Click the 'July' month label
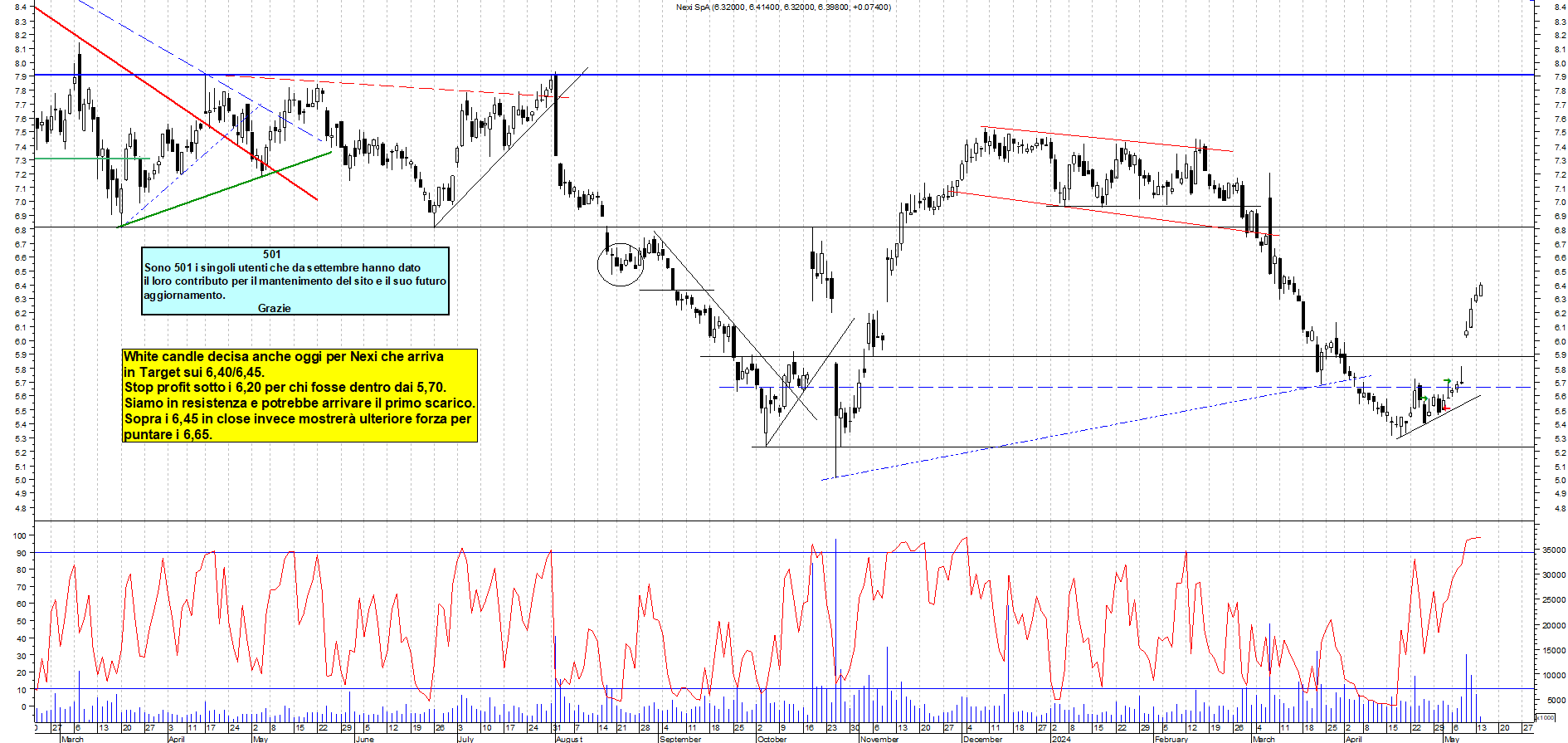This screenshot has height=743, width=1568. click(465, 739)
